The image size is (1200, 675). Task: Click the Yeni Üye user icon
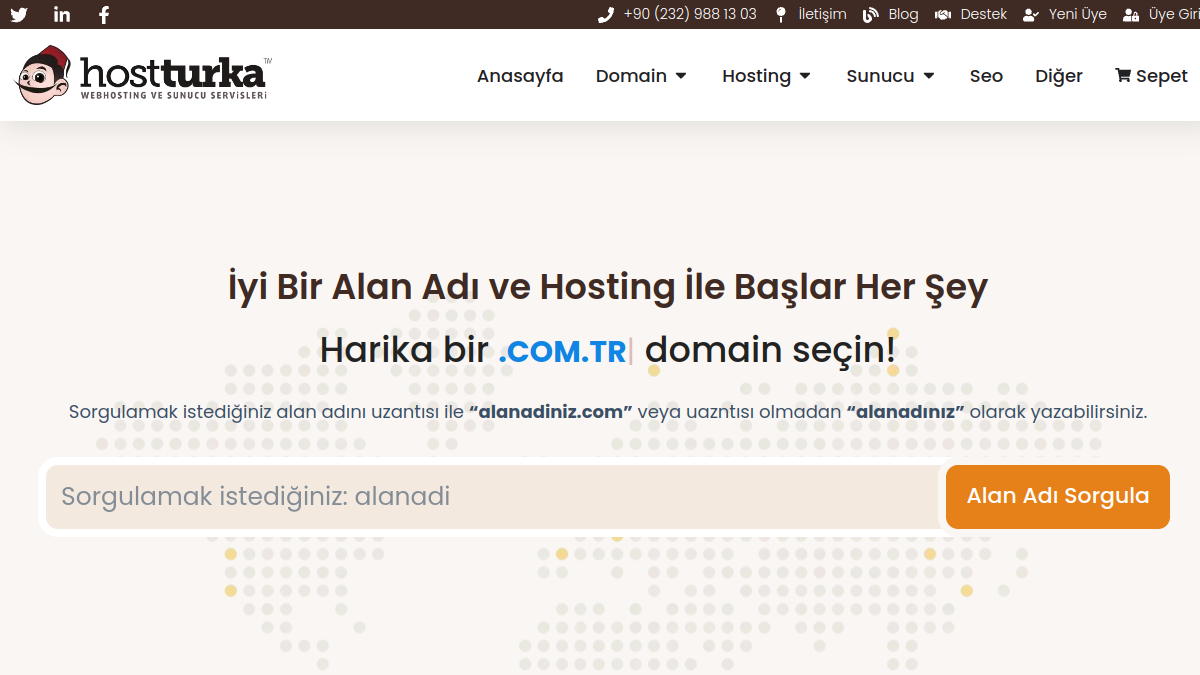(x=1031, y=15)
